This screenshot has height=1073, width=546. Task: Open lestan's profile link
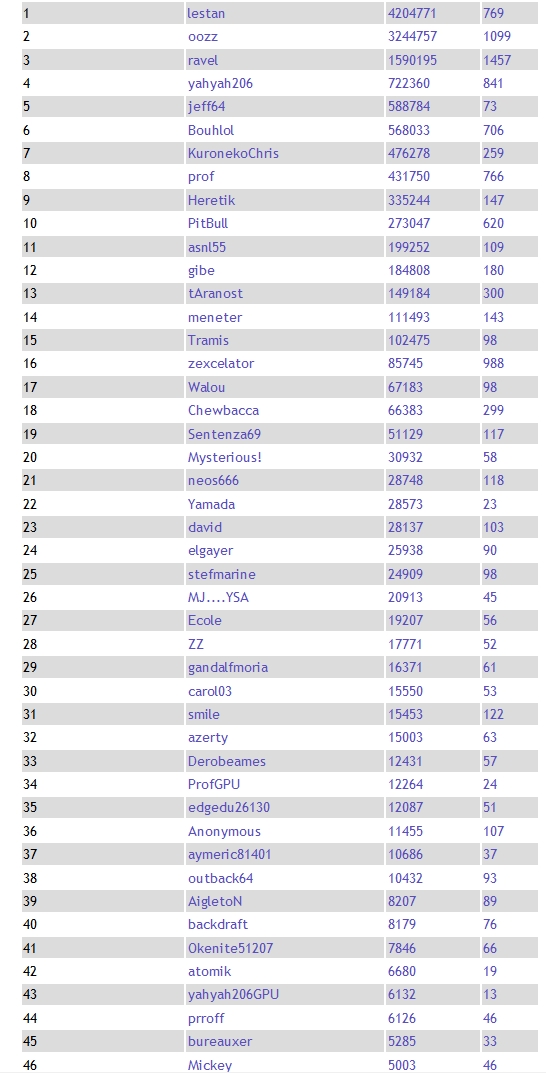click(x=206, y=13)
